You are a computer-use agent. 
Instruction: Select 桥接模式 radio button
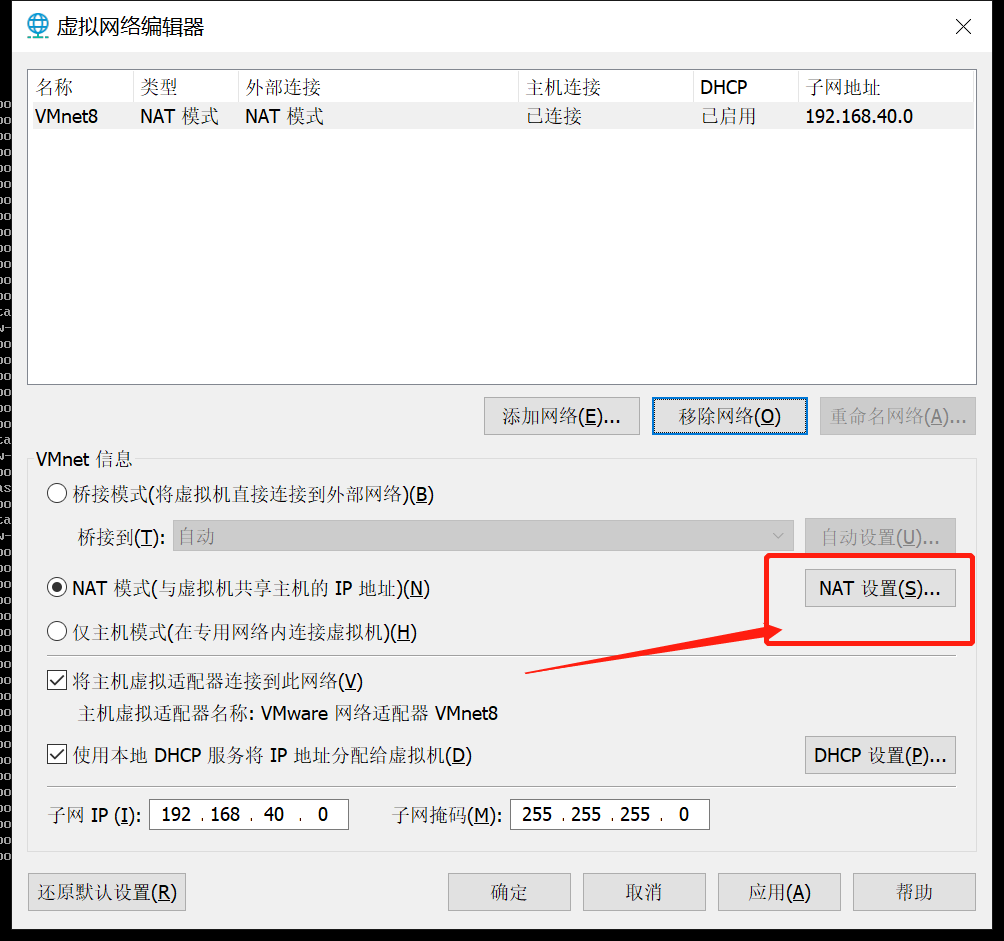57,493
